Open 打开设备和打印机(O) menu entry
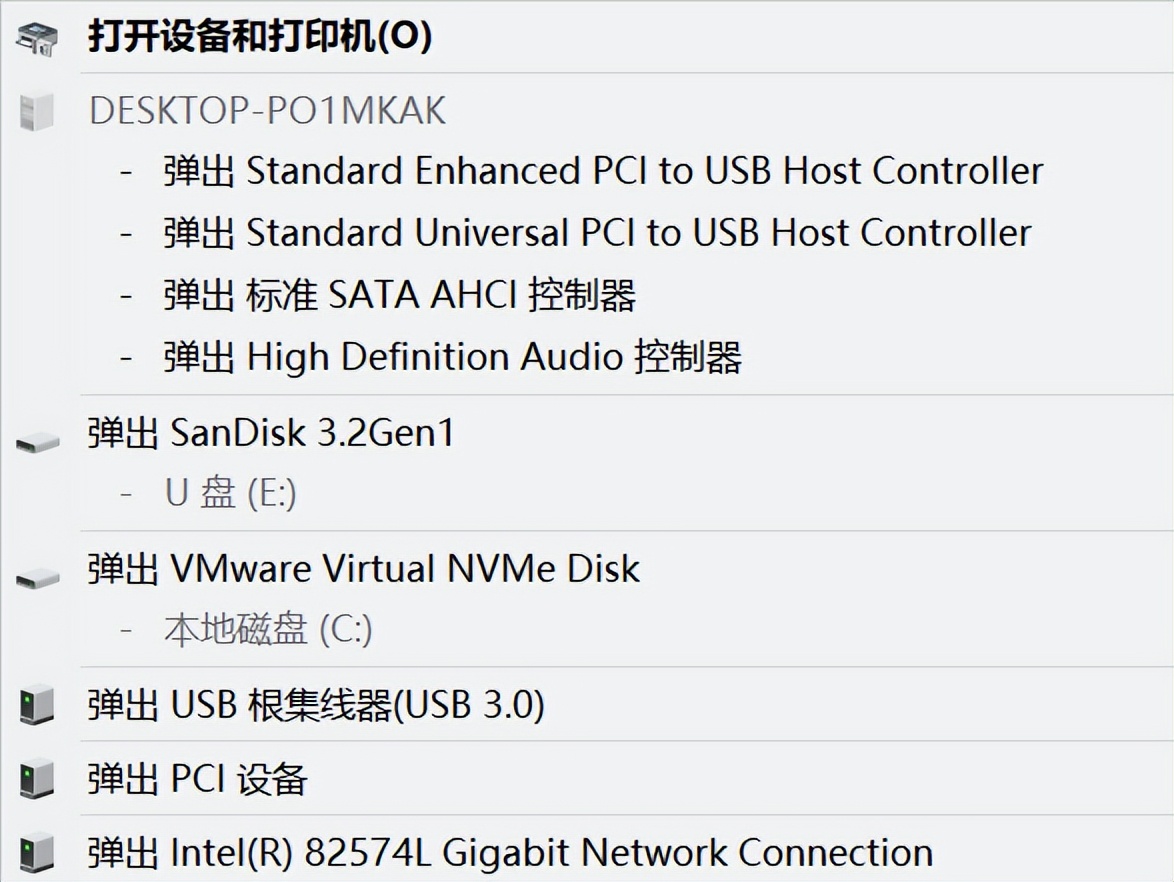 (260, 37)
